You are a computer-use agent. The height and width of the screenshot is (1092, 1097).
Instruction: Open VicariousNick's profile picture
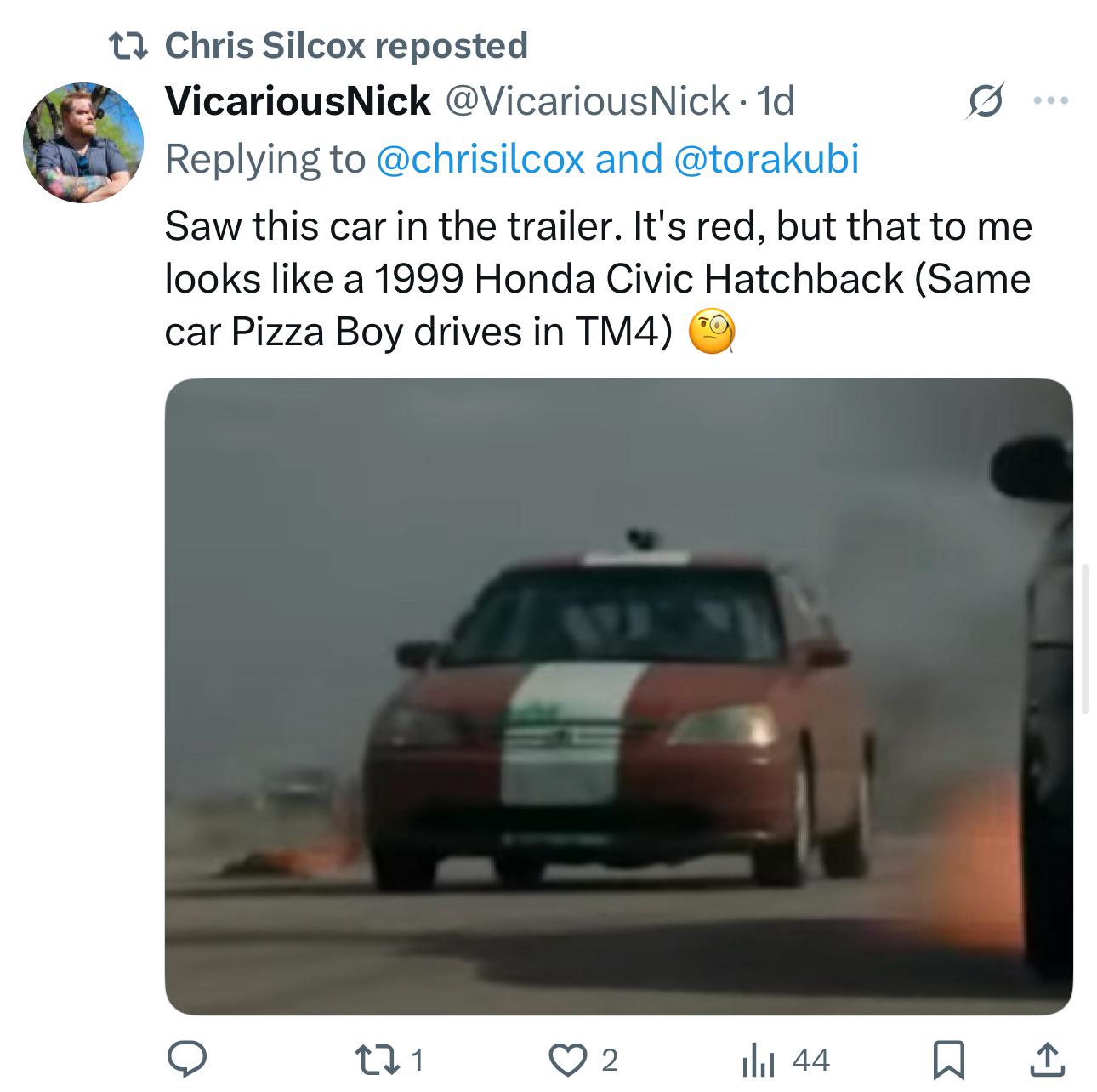pyautogui.click(x=82, y=143)
